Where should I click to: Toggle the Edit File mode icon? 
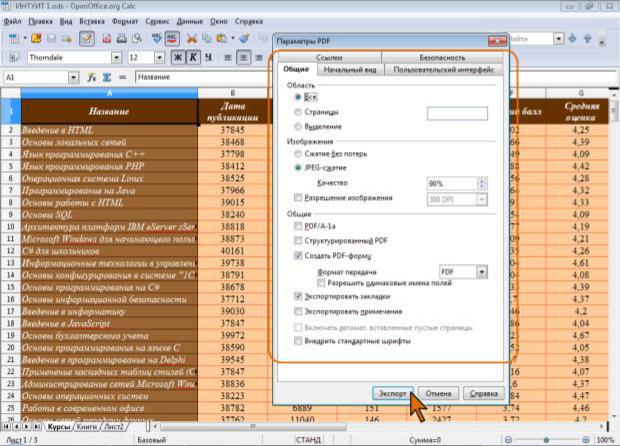click(87, 39)
